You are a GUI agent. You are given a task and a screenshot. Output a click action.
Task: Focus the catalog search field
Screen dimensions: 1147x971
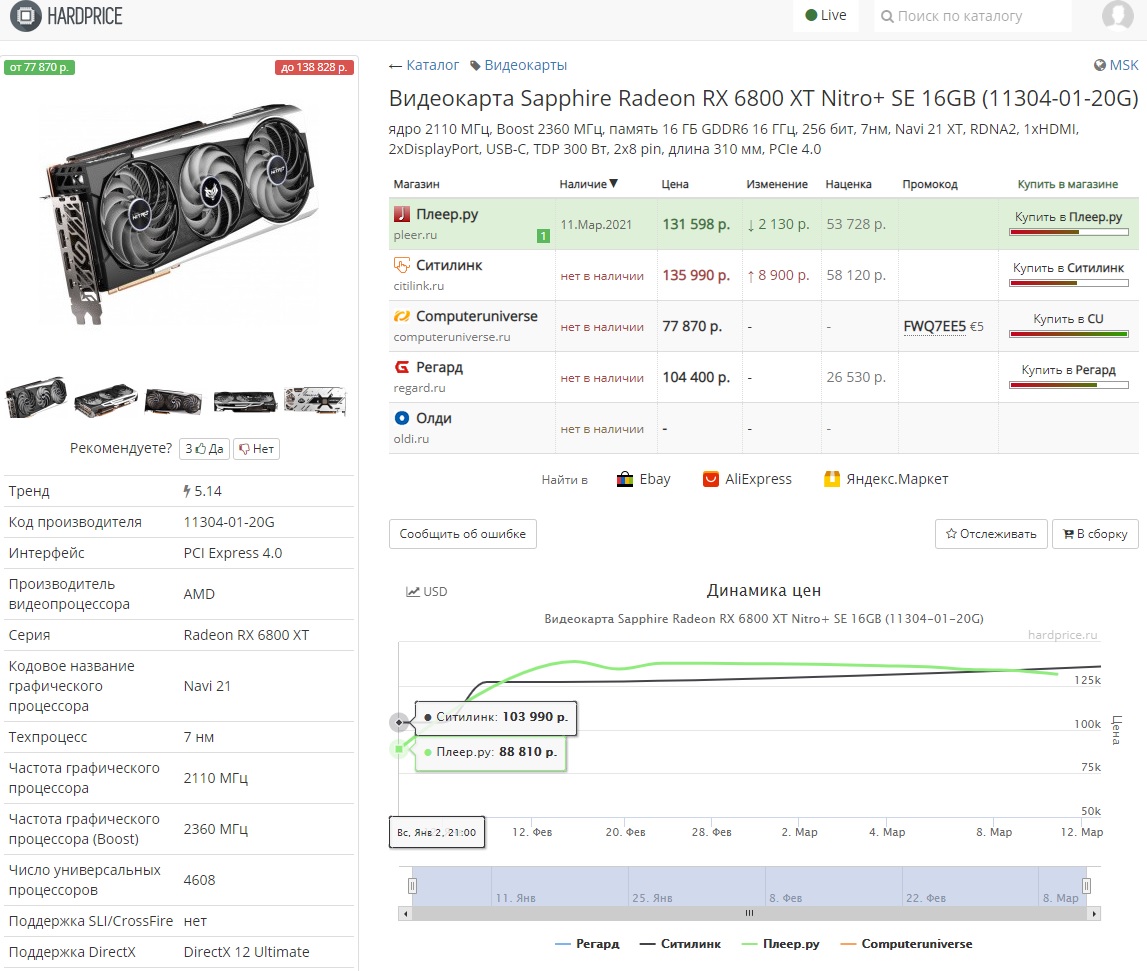point(973,16)
